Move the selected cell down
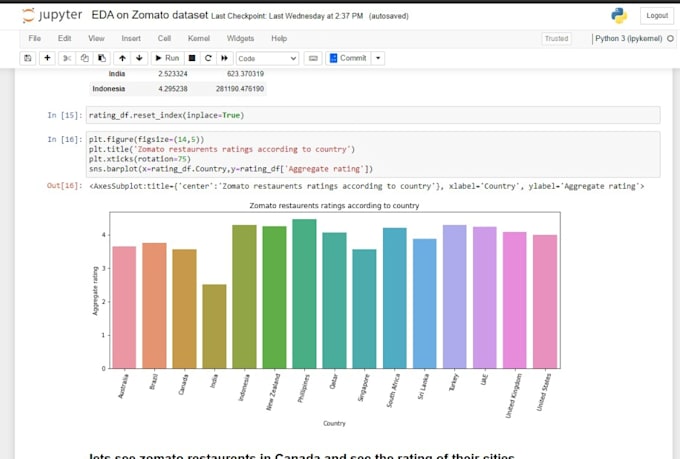The width and height of the screenshot is (680, 459). 139,58
